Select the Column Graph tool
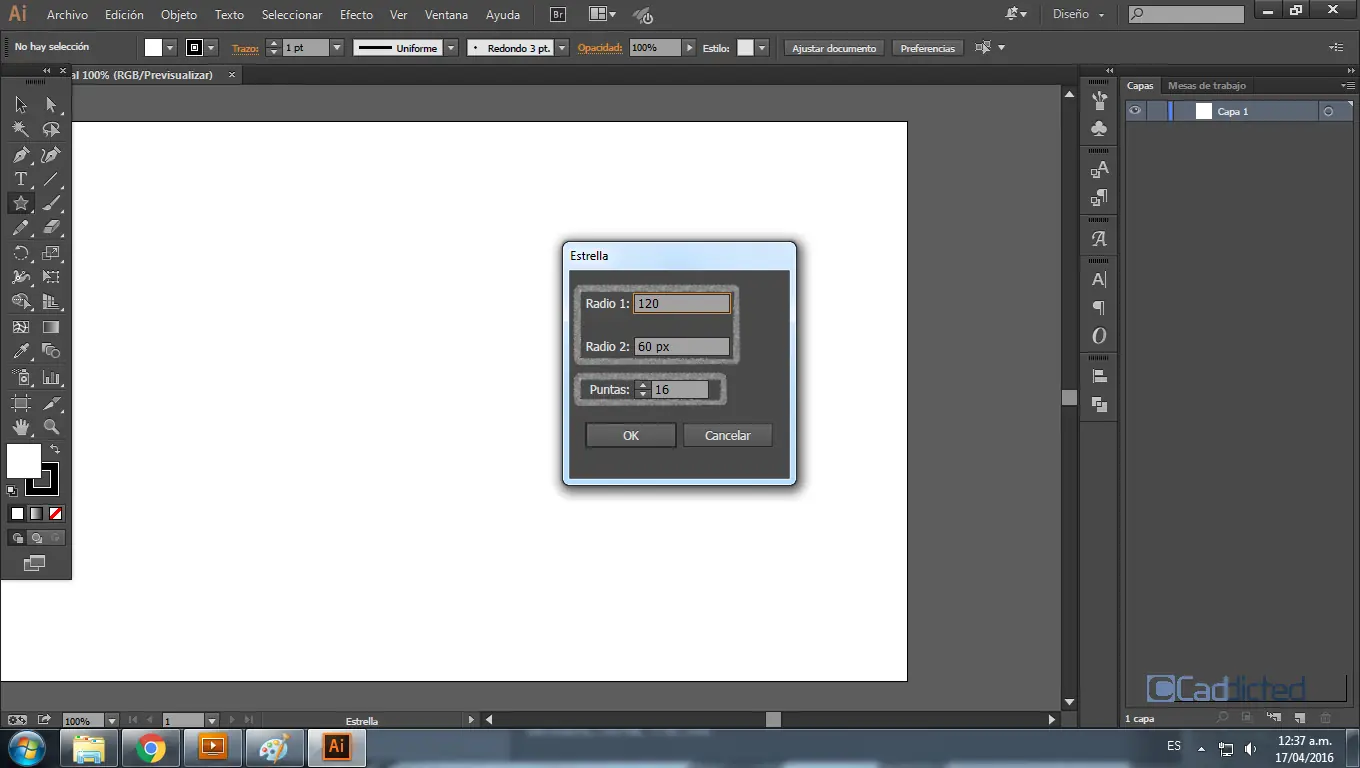 click(x=51, y=378)
